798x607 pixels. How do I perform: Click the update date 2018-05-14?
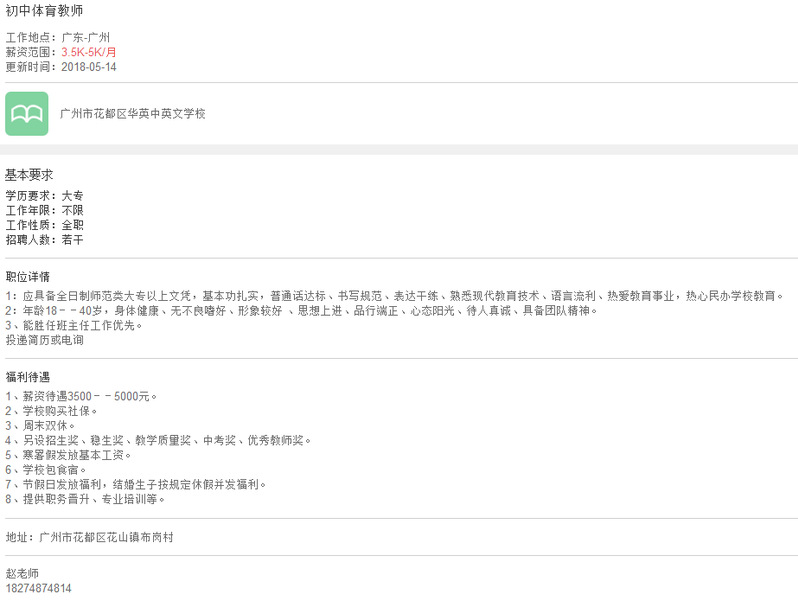tap(89, 67)
